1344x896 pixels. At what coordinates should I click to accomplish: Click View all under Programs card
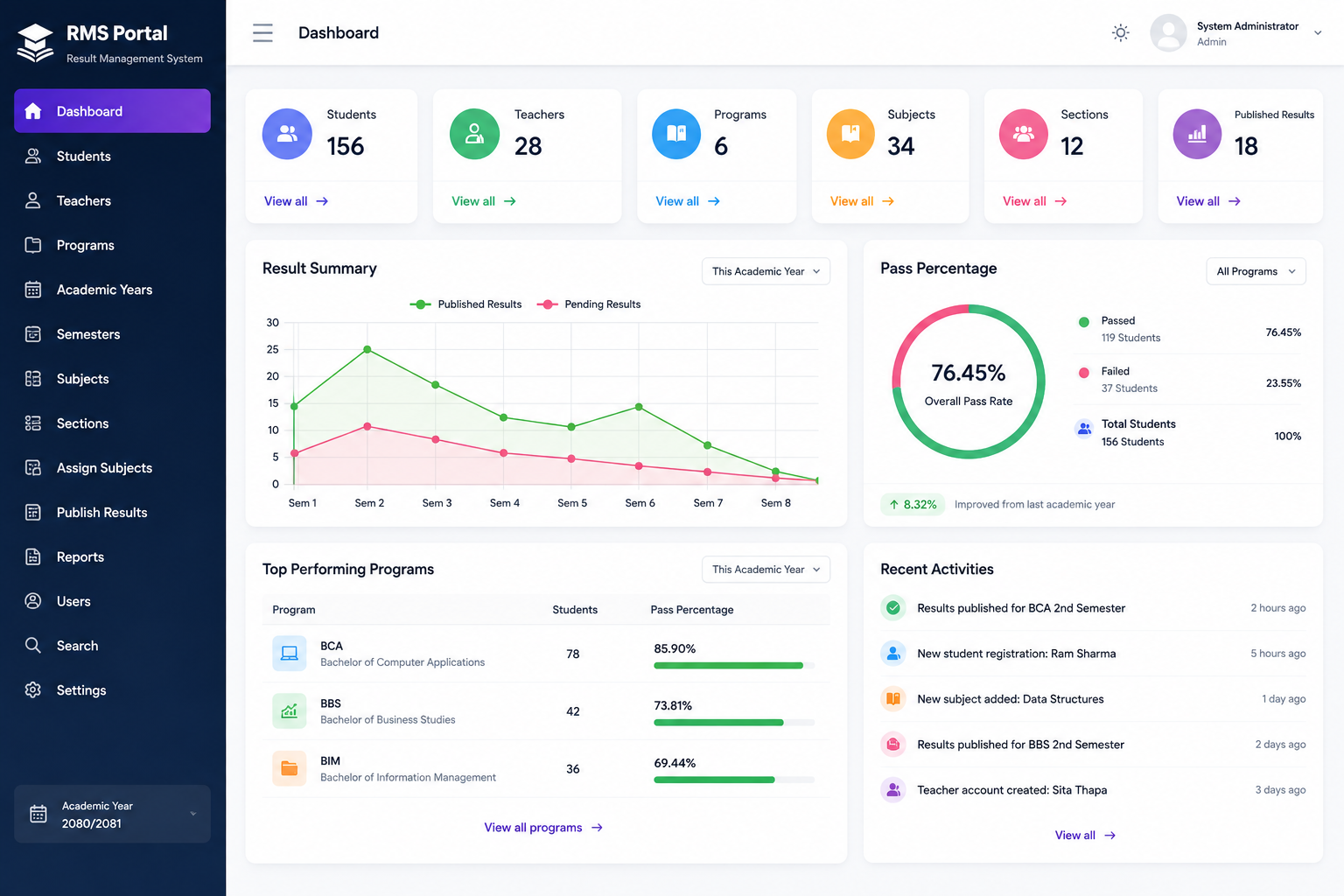click(688, 201)
